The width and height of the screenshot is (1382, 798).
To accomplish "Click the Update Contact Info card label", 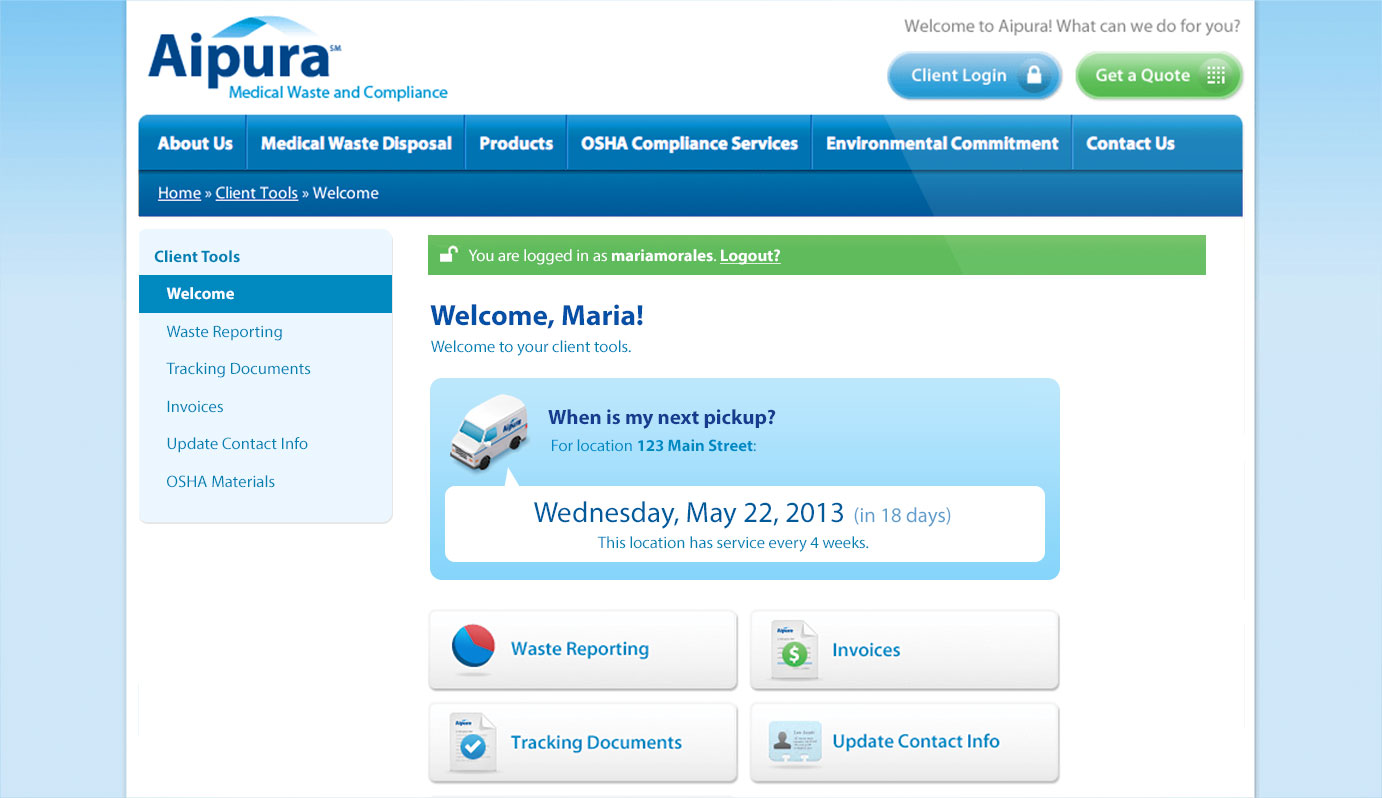I will (916, 742).
